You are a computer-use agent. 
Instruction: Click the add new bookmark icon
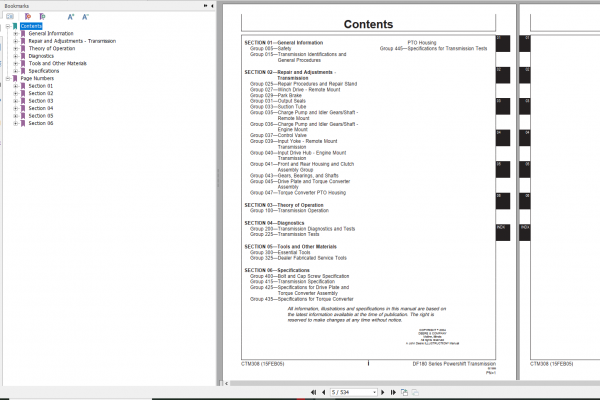[42, 16]
